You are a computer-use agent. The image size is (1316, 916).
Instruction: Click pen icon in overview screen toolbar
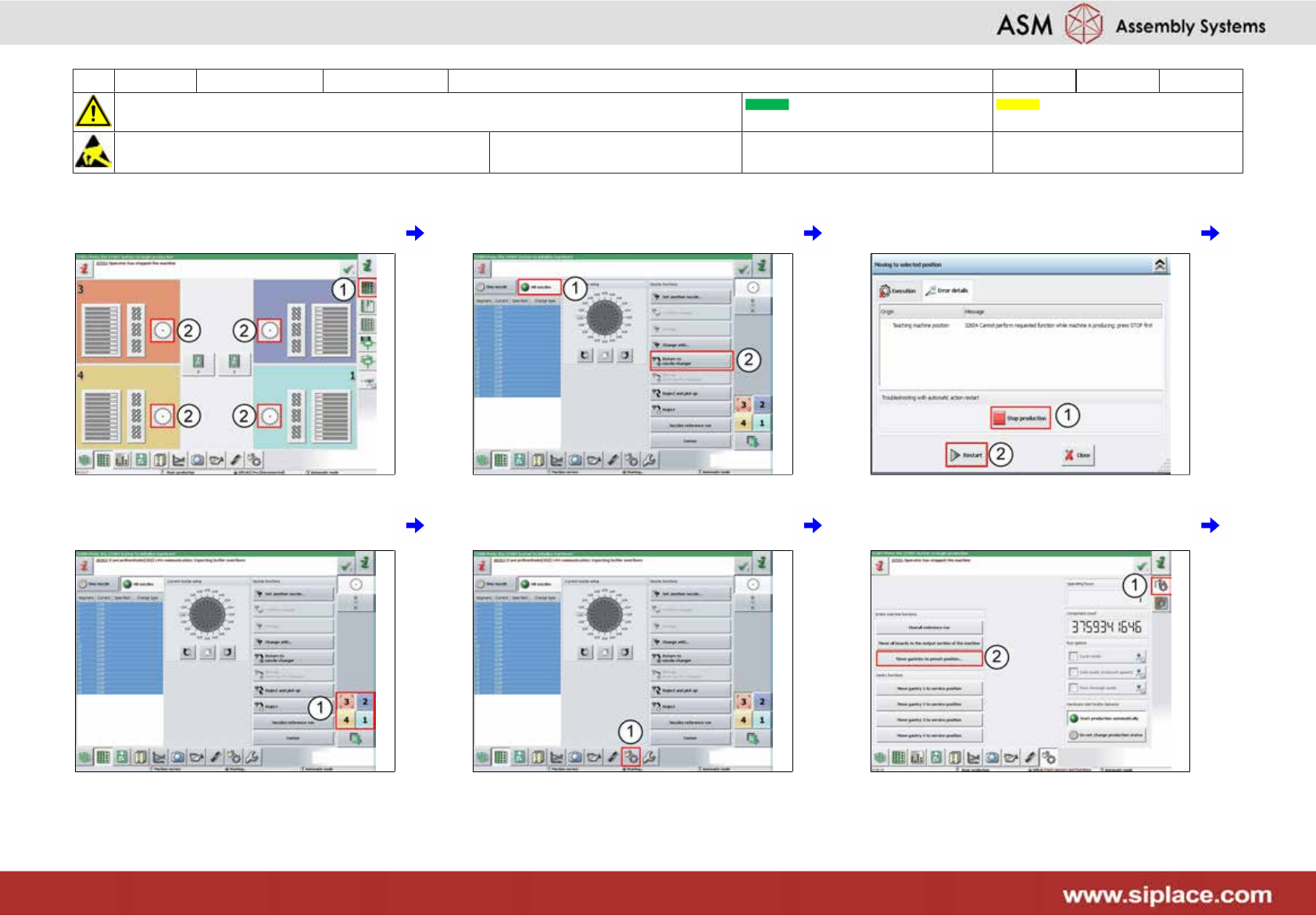tap(235, 460)
